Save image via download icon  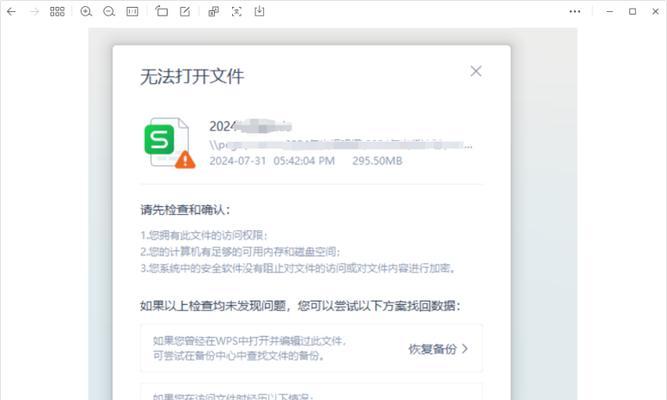[259, 11]
